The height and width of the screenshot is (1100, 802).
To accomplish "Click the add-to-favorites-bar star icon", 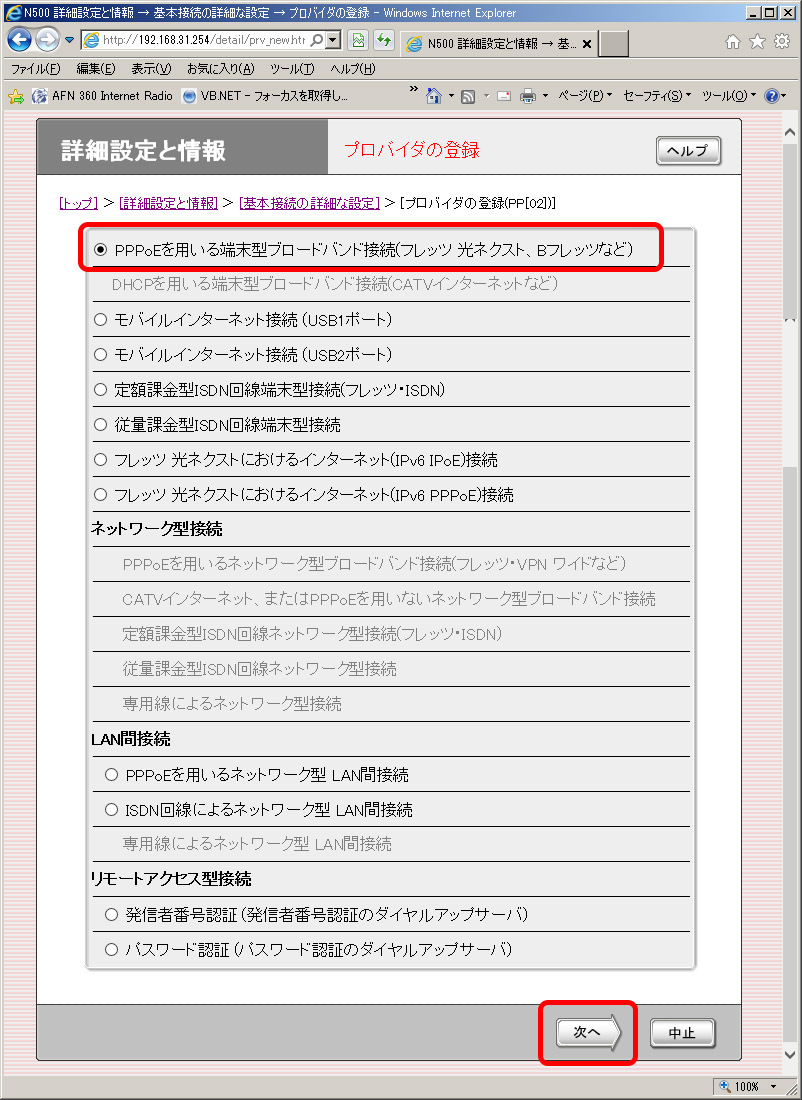I will (15, 96).
